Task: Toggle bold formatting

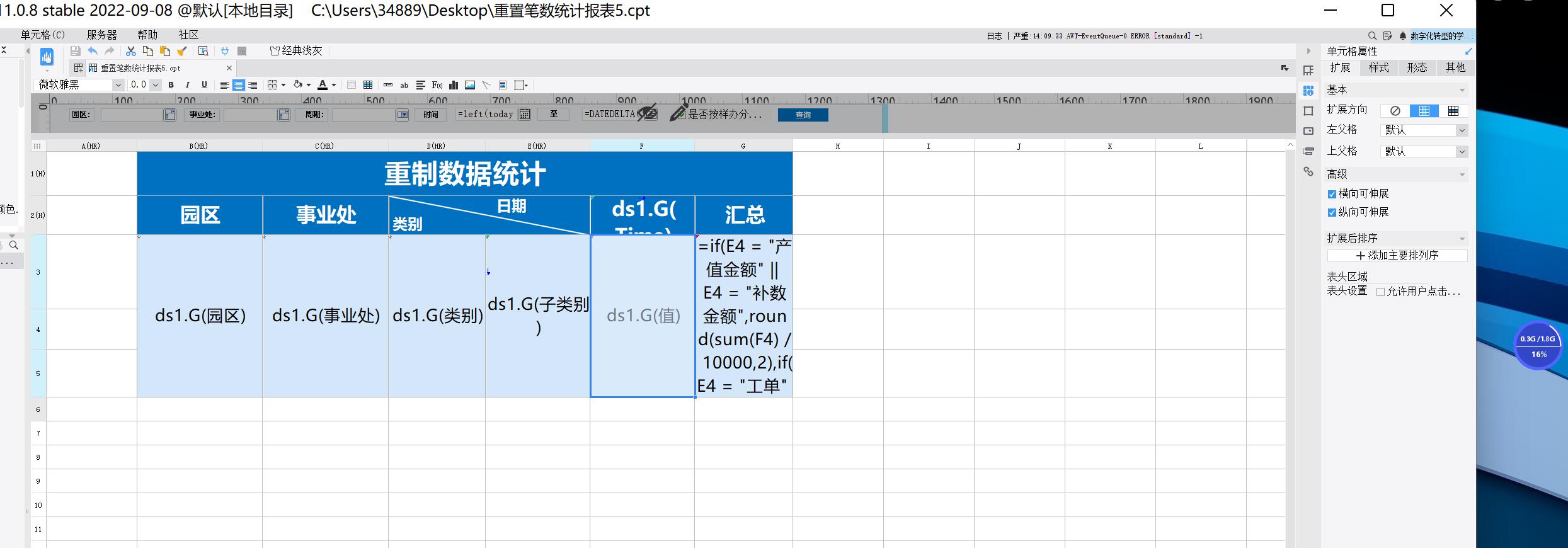Action: [x=171, y=85]
